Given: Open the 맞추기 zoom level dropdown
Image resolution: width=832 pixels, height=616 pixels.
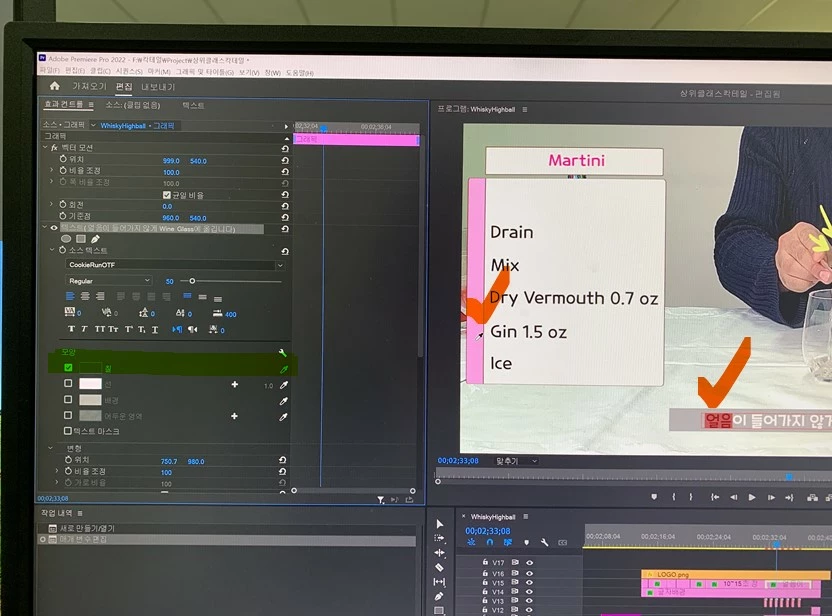Looking at the screenshot, I should 516,461.
